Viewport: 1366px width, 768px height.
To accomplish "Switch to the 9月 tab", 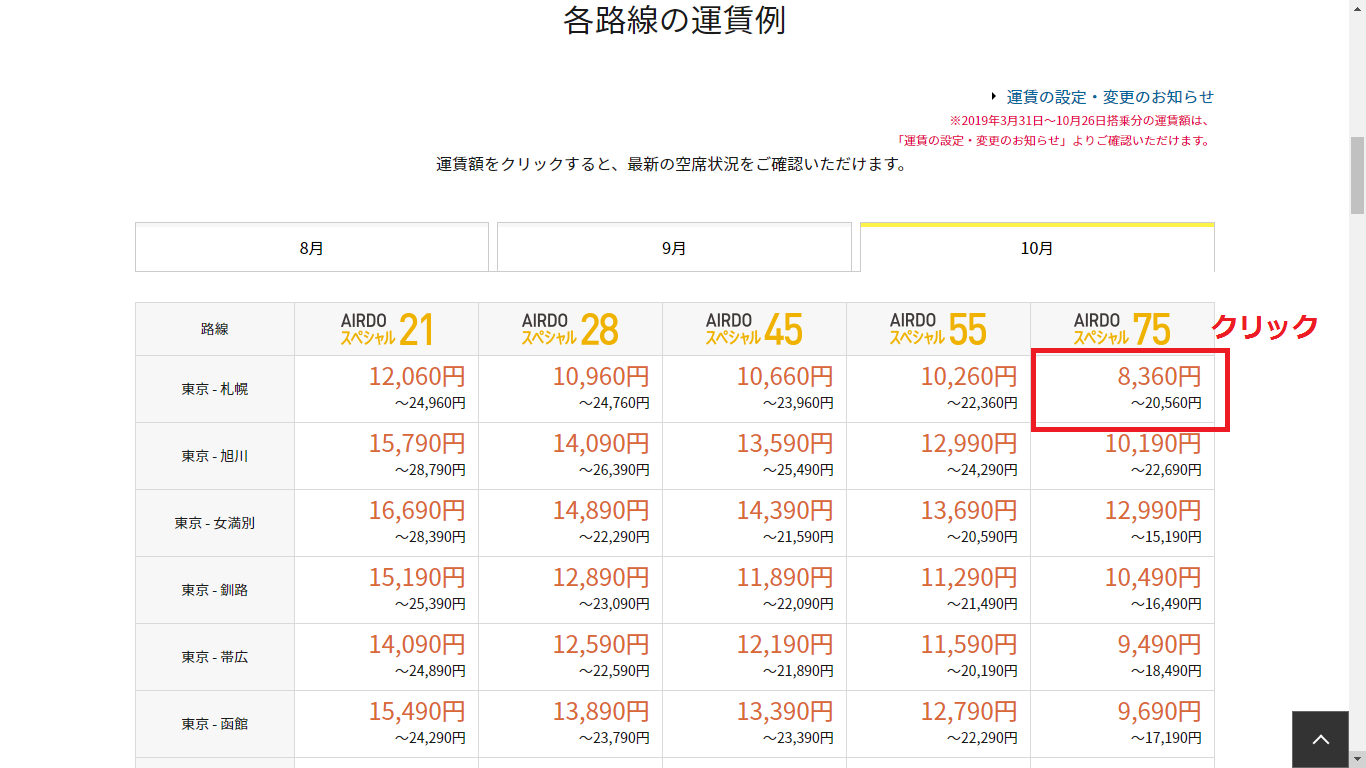I will pos(674,248).
